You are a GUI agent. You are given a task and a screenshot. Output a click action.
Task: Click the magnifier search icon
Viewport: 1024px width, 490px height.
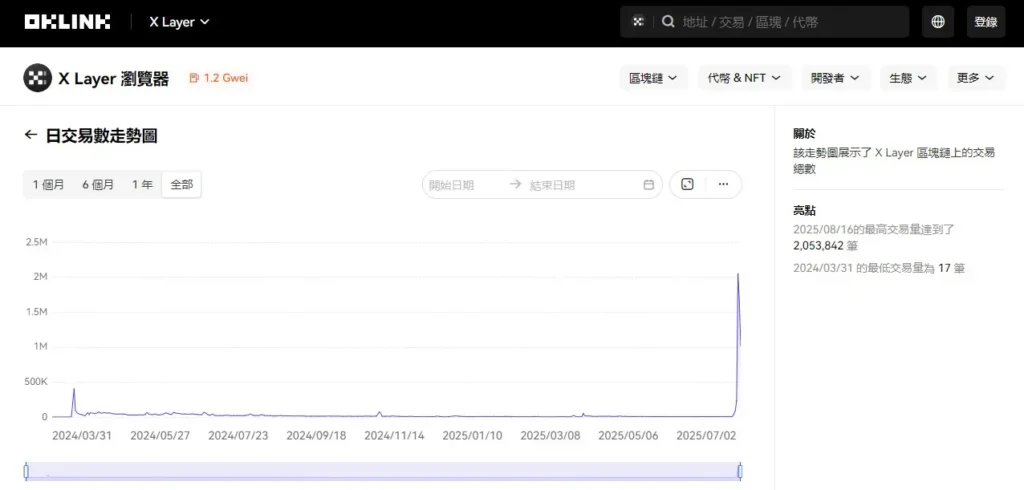[x=668, y=22]
